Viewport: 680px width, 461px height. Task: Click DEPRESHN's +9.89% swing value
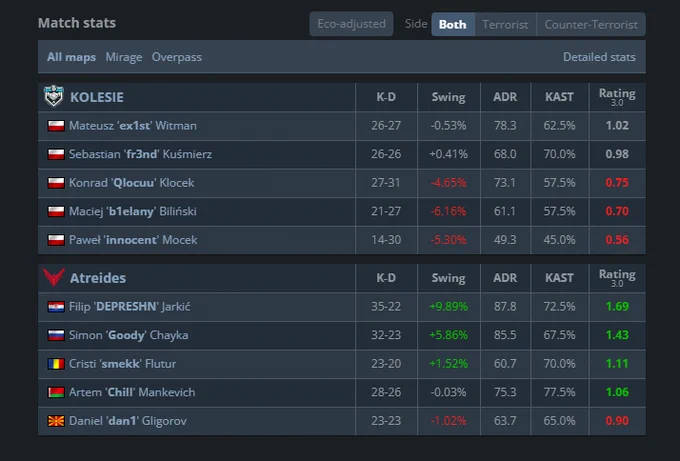point(448,307)
